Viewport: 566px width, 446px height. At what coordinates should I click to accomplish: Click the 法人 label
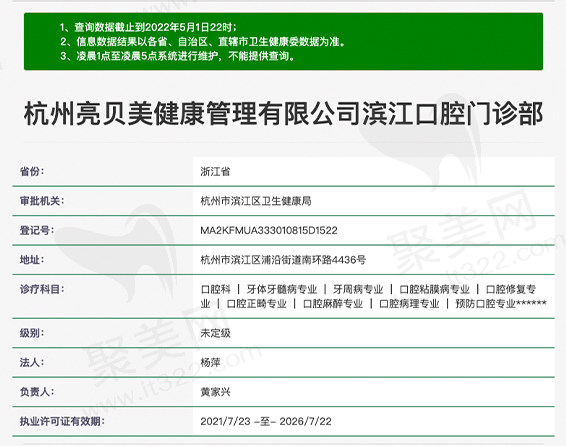(32, 362)
